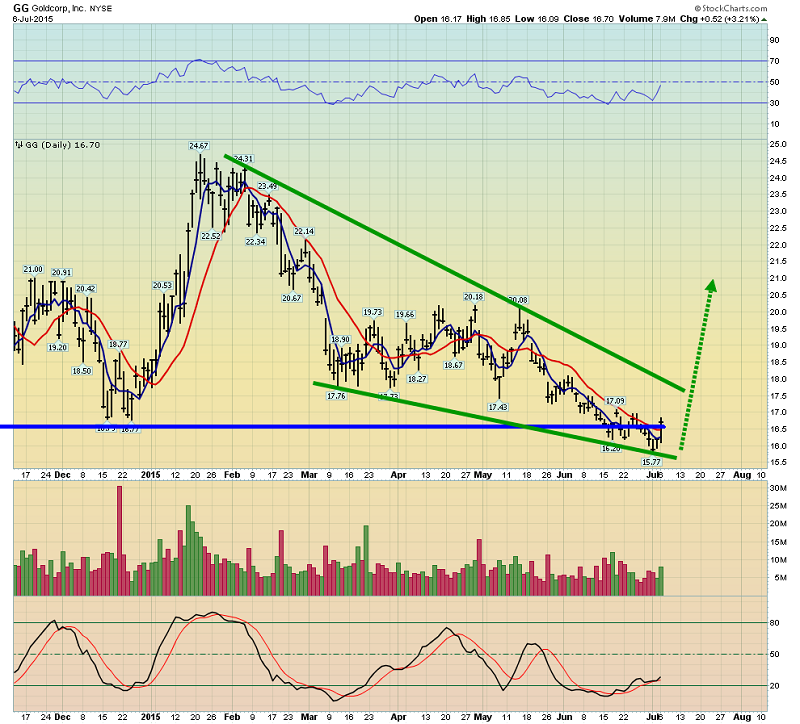The image size is (800, 724).
Task: Select the 22.52 low price label
Action: 211,236
